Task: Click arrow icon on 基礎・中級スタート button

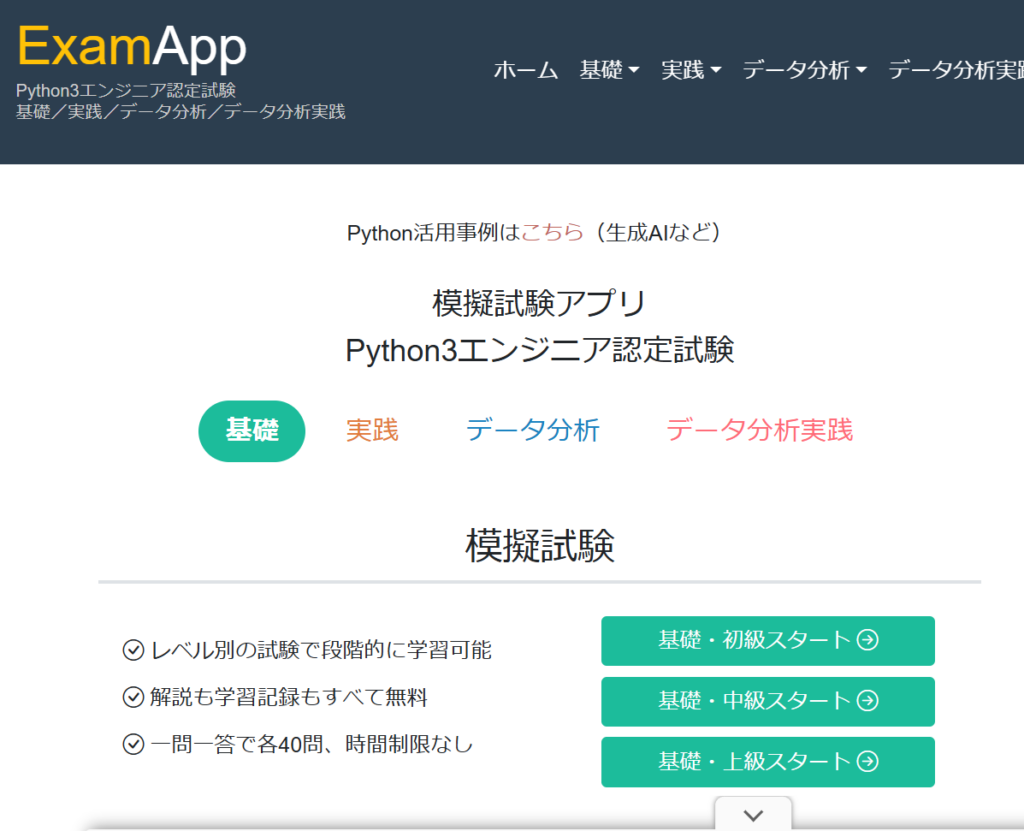Action: click(868, 701)
